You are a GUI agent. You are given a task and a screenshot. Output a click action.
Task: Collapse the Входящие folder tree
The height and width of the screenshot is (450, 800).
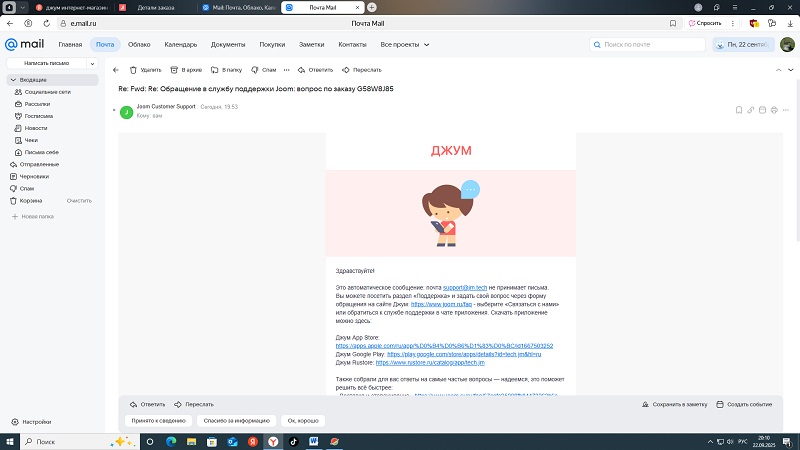coord(11,79)
